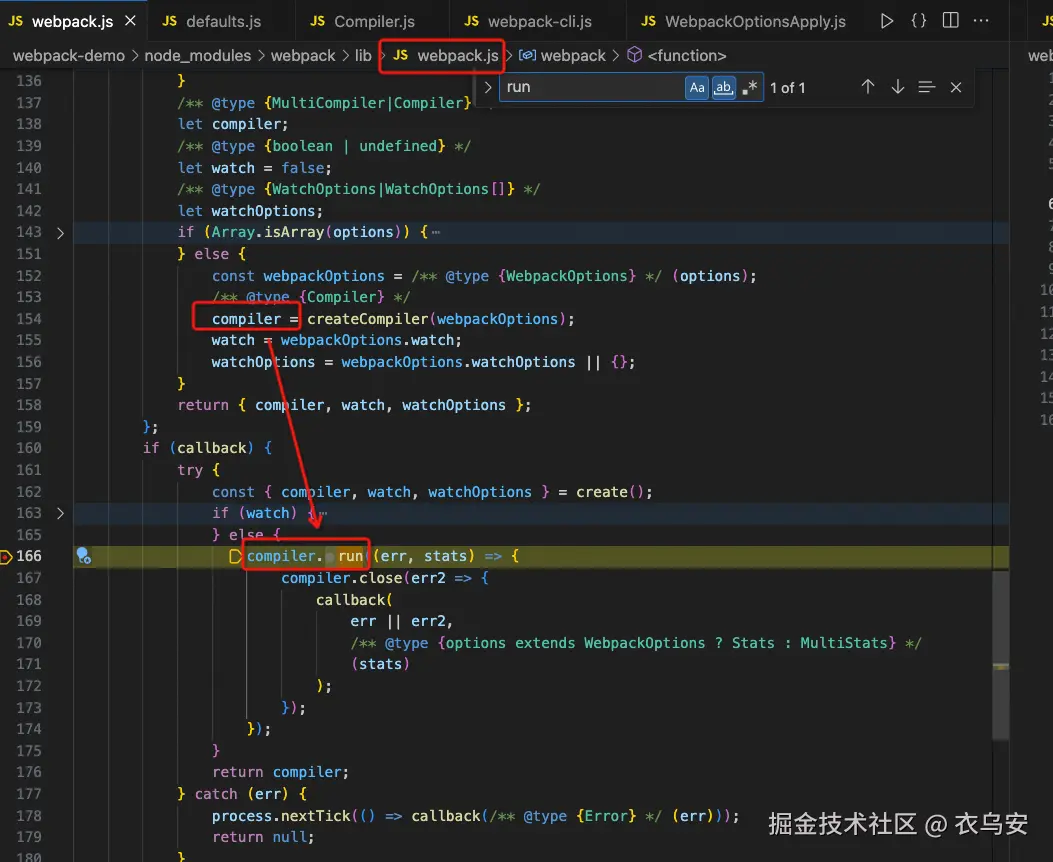Image resolution: width=1053 pixels, height=862 pixels.
Task: Click 'let compiler;' on line 138
Action: (x=232, y=124)
